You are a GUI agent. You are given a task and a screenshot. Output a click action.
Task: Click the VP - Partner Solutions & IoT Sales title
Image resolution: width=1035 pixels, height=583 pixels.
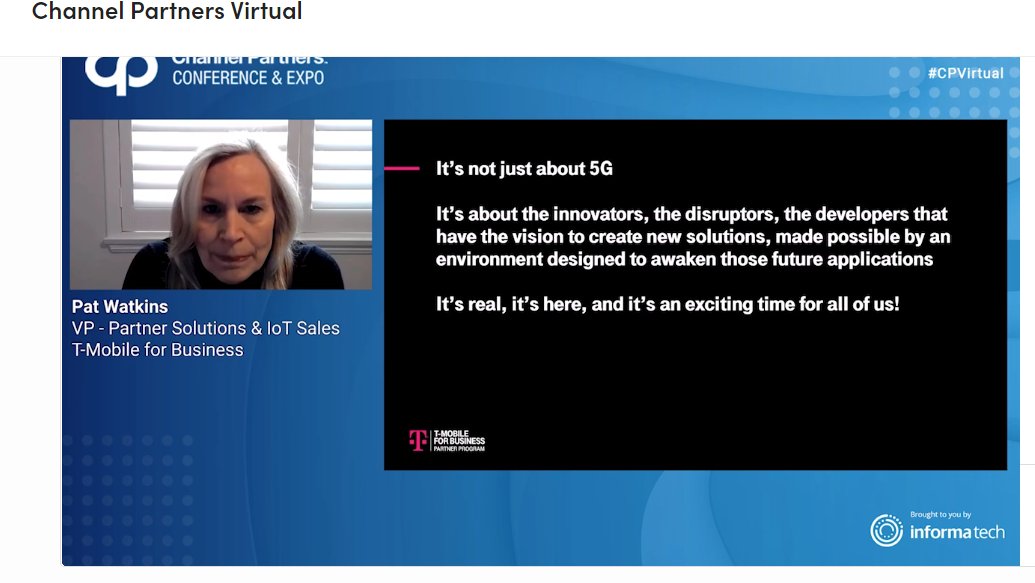click(x=206, y=328)
